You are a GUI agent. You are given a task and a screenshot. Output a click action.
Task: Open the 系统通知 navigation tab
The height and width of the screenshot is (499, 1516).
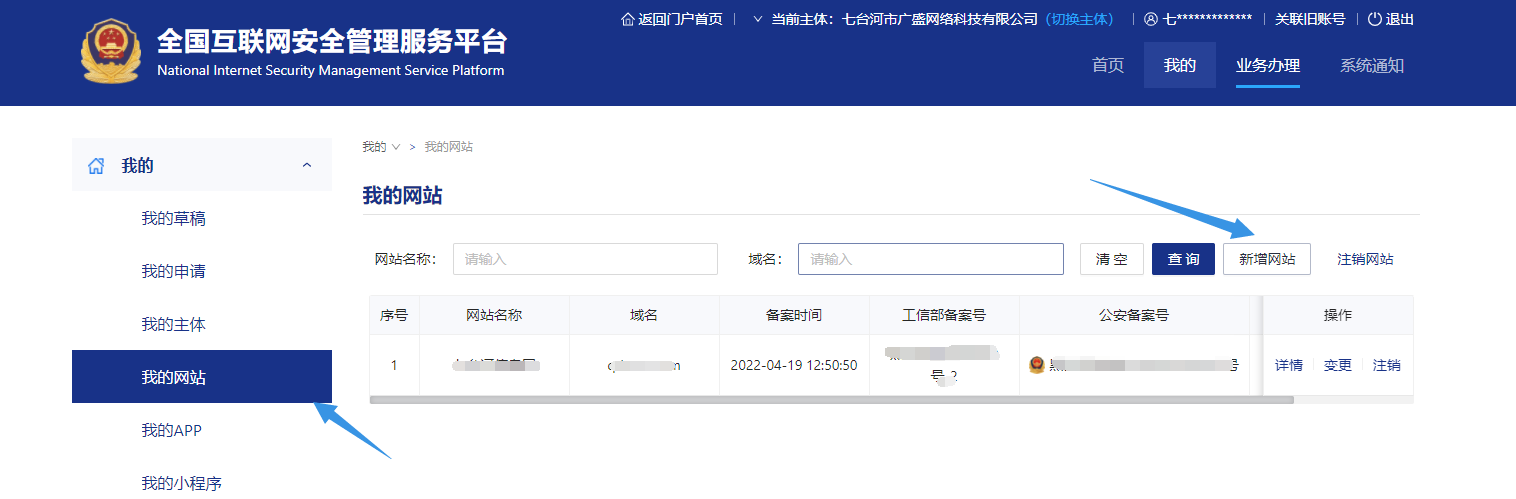(1371, 66)
